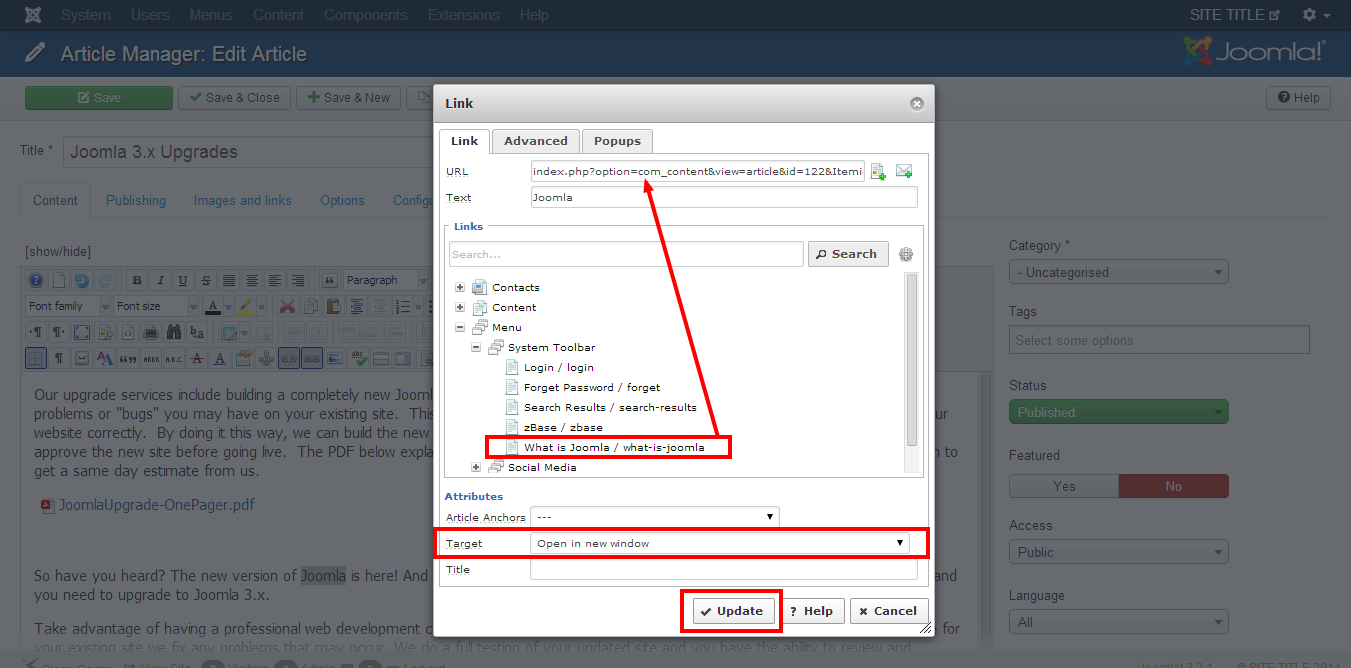The height and width of the screenshot is (668, 1351).
Task: Open the Font size dropdown in the editor
Action: click(156, 306)
